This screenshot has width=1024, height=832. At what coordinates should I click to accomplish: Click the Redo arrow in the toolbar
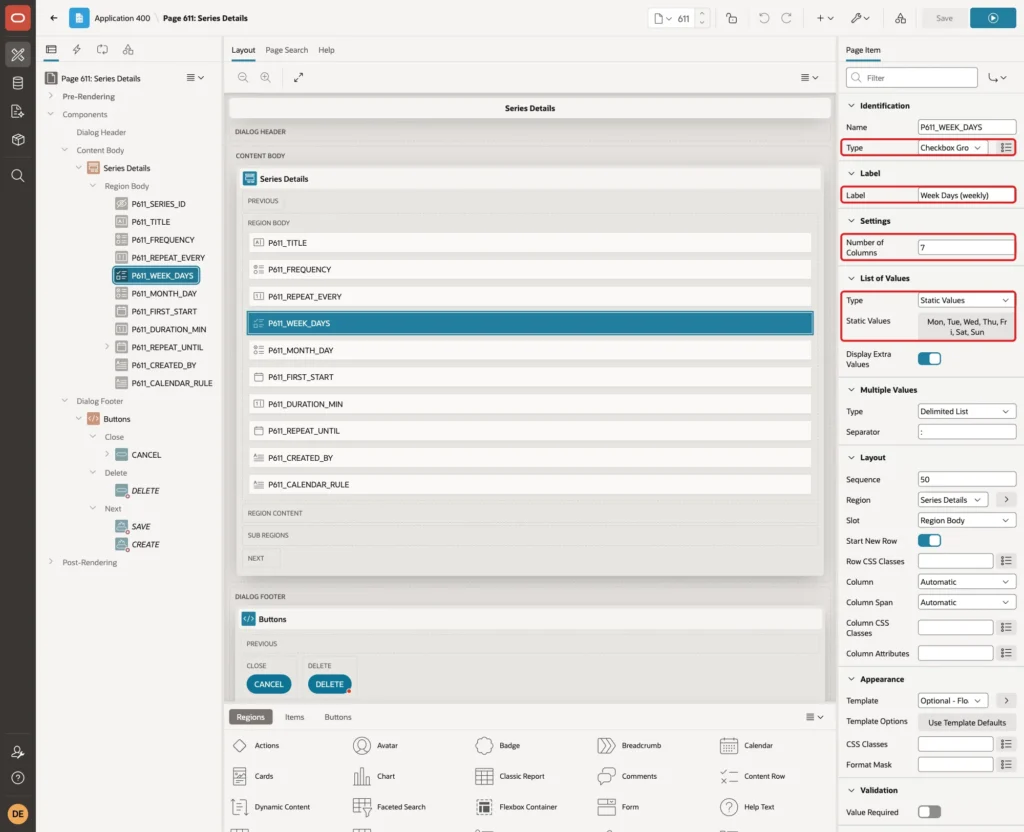(x=786, y=18)
